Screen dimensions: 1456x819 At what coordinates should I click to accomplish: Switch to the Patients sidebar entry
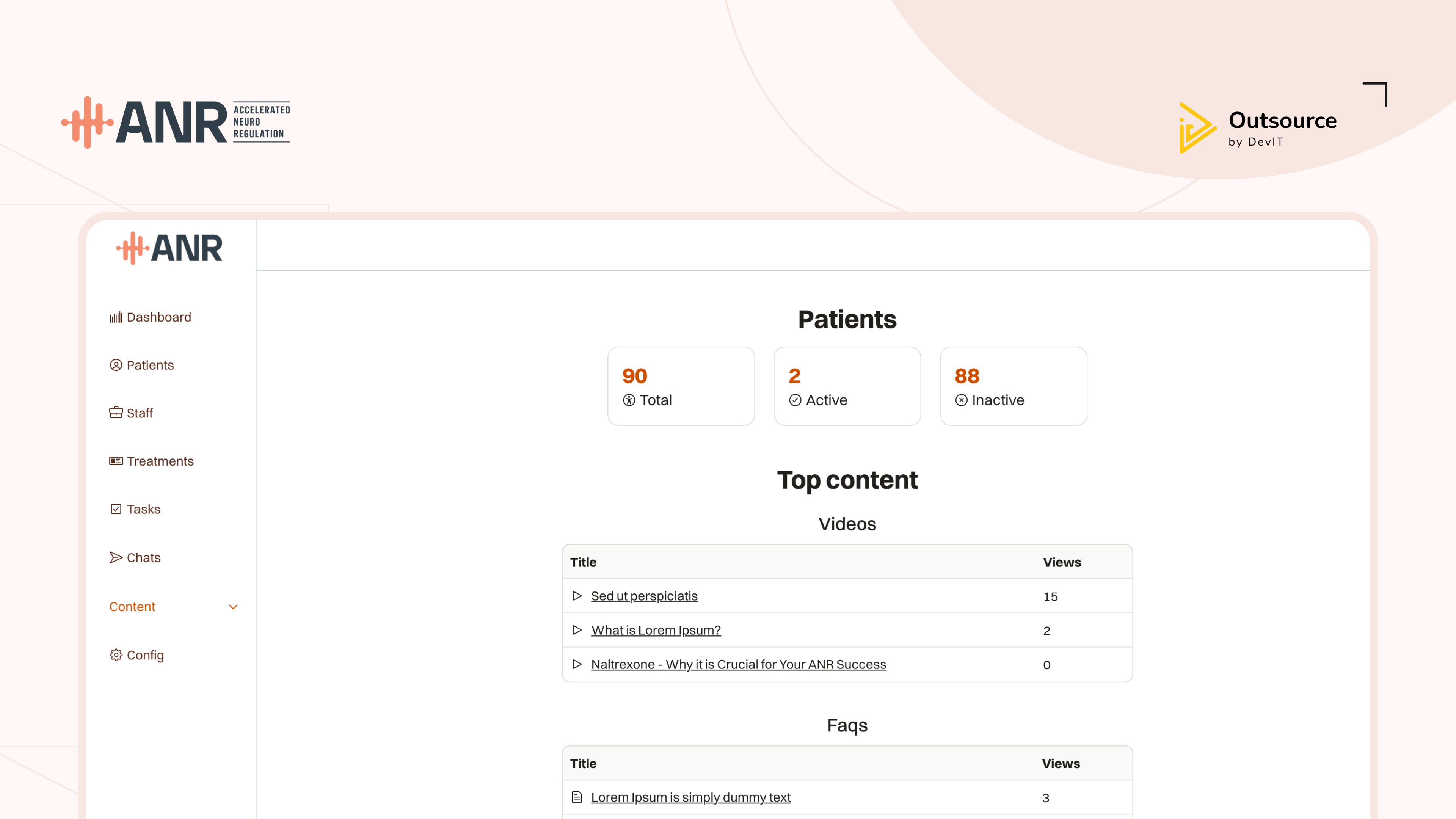[x=150, y=364]
